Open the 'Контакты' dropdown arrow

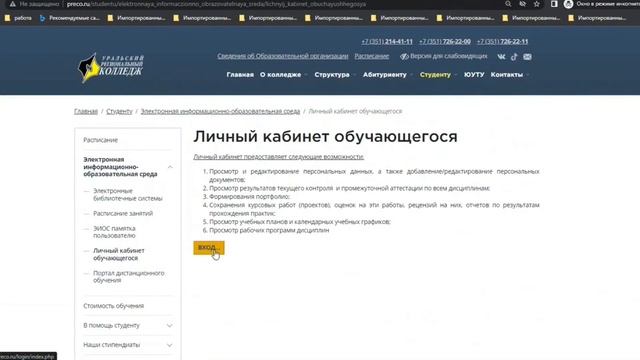527,75
